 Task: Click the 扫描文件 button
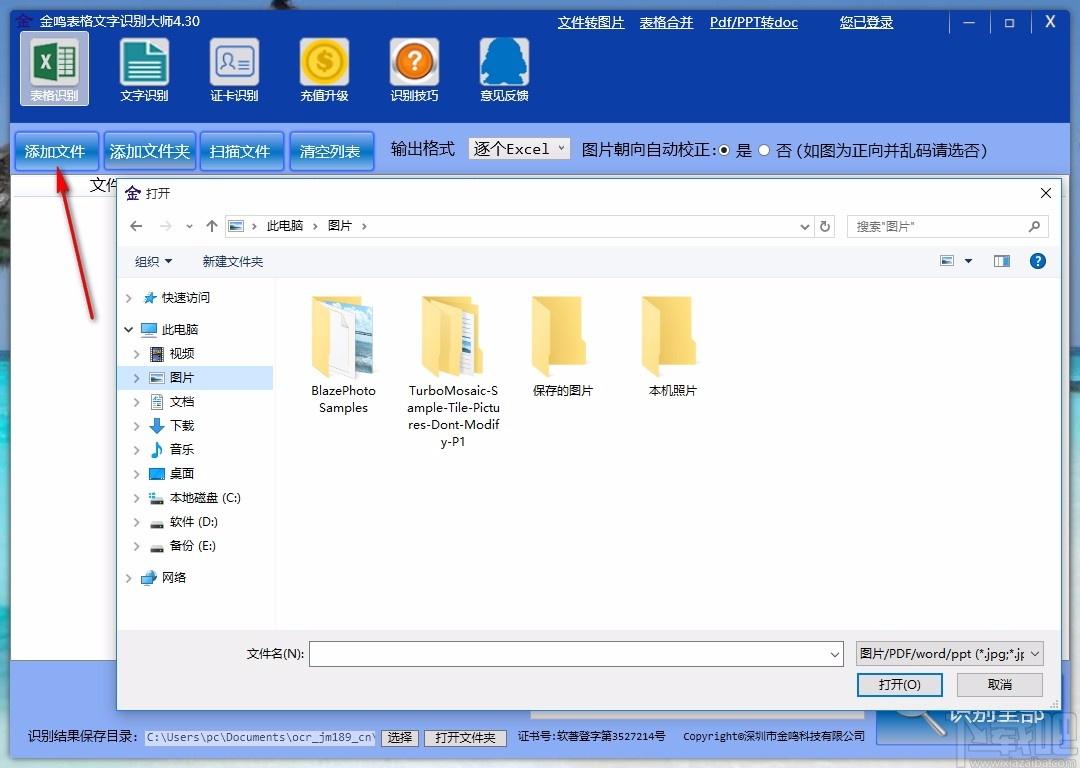[x=240, y=151]
